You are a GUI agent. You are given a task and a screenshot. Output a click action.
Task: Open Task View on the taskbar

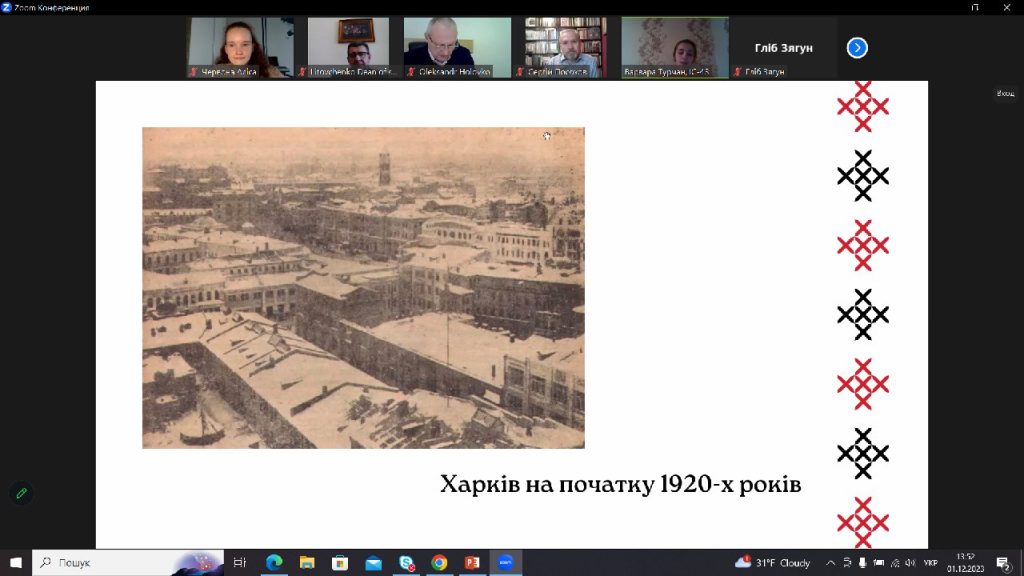(240, 562)
